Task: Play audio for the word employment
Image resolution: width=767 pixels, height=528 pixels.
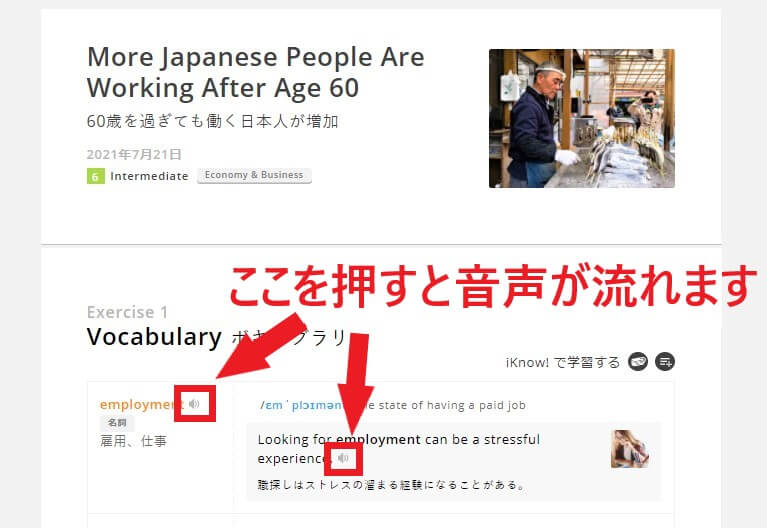Action: coord(194,404)
